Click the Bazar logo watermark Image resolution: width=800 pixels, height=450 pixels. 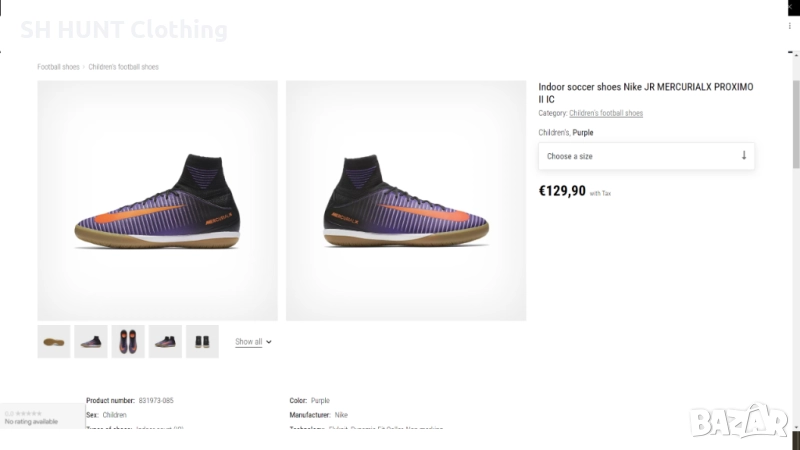point(739,420)
